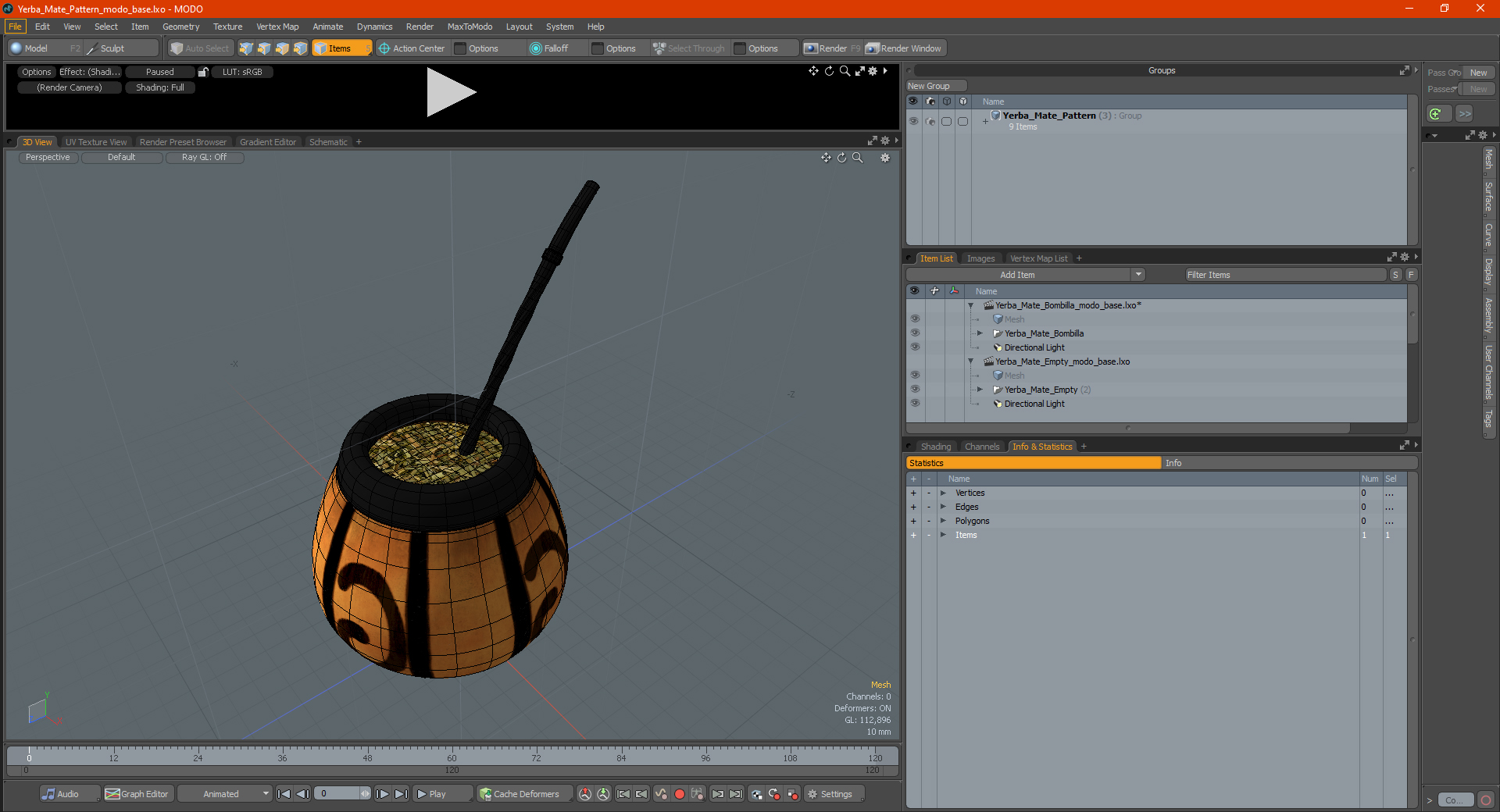
Task: Click the reset rotate icon in render preview
Action: click(829, 71)
